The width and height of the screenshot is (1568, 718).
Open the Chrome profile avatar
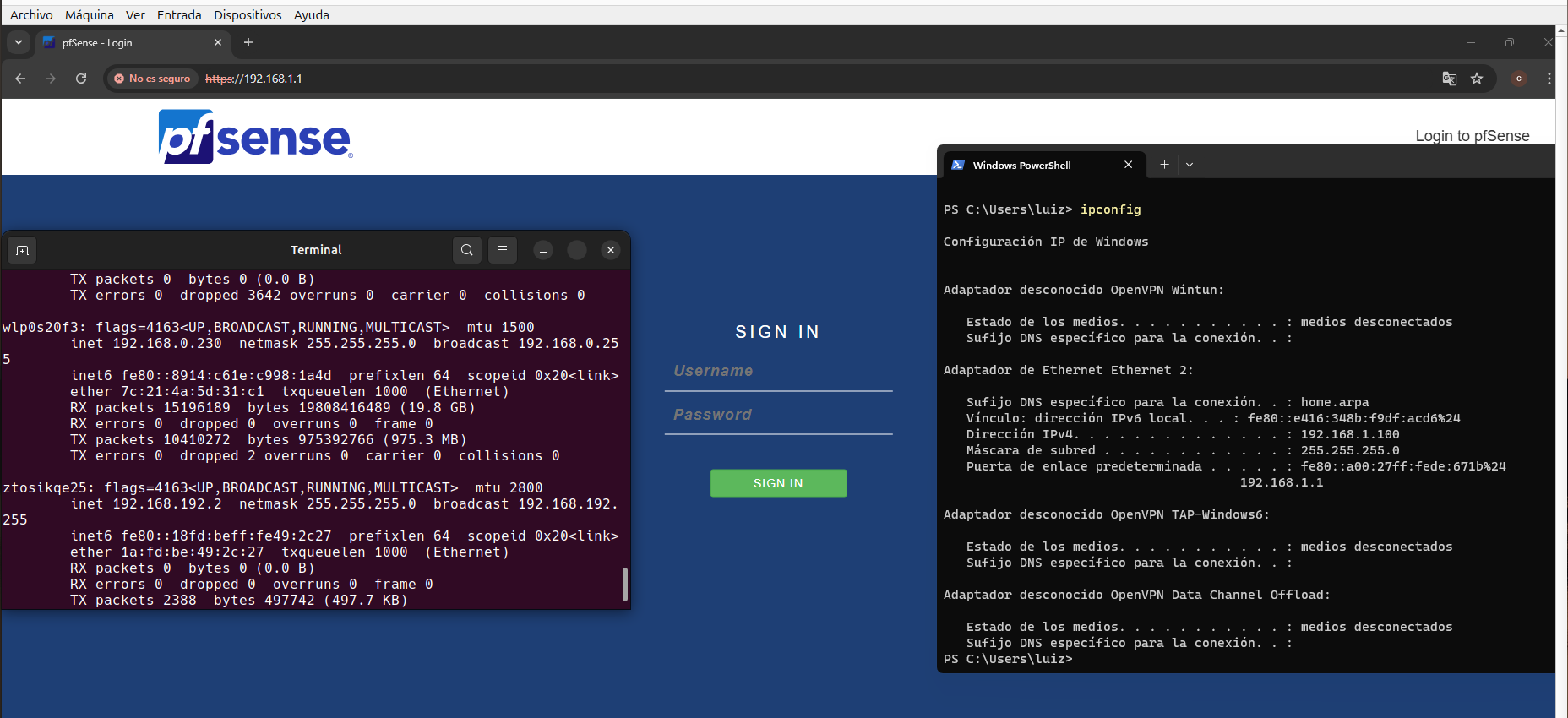1519,79
